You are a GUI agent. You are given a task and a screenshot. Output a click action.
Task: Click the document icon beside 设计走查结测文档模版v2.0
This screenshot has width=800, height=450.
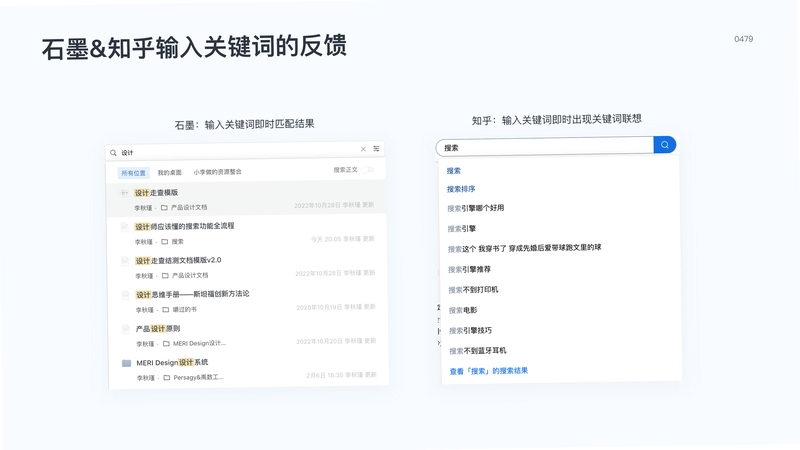click(x=125, y=261)
